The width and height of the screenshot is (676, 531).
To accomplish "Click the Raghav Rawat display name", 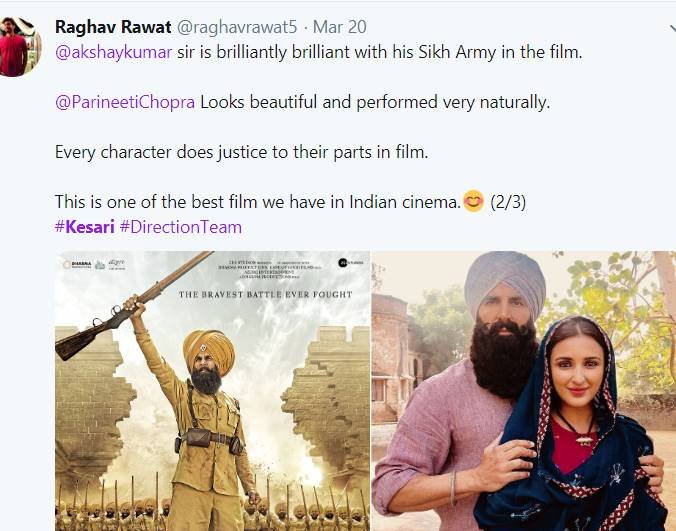I will pyautogui.click(x=113, y=27).
